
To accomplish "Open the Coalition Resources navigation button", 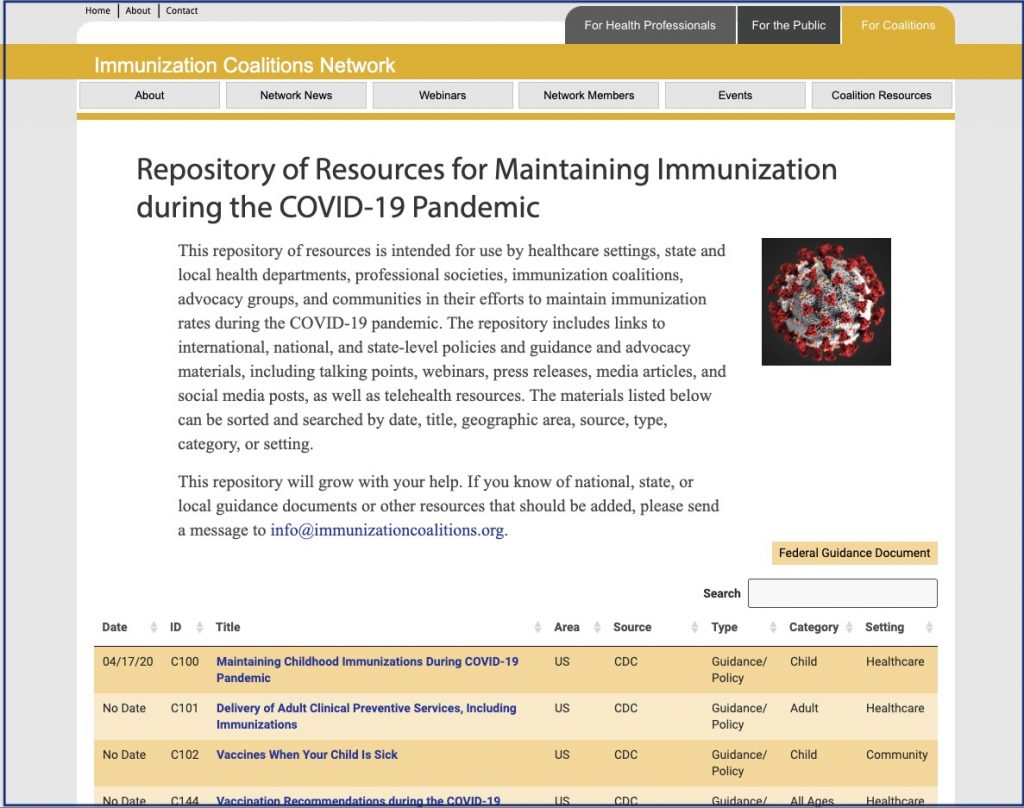I will click(881, 95).
